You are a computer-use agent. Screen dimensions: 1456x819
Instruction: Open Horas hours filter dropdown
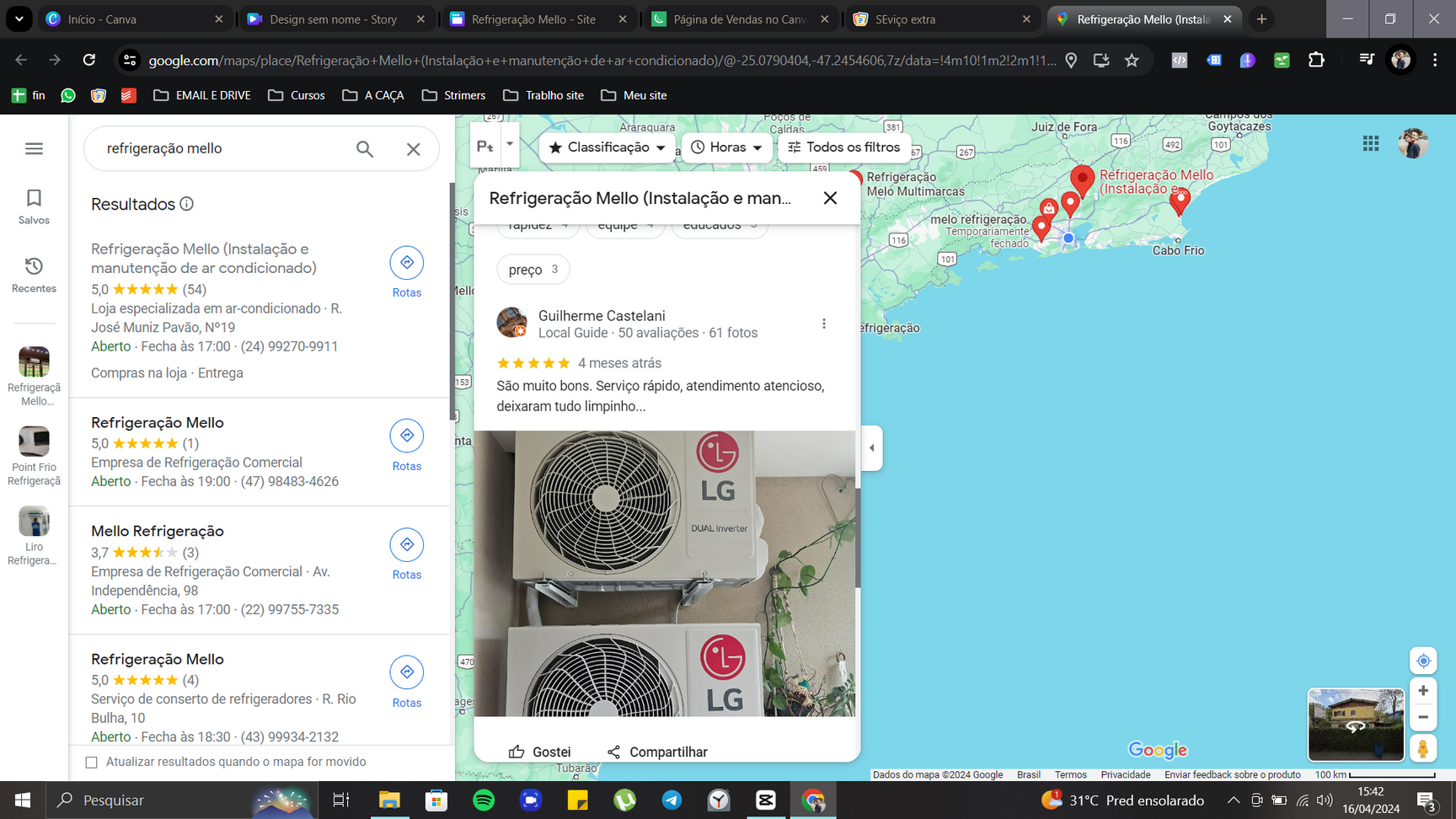[726, 147]
